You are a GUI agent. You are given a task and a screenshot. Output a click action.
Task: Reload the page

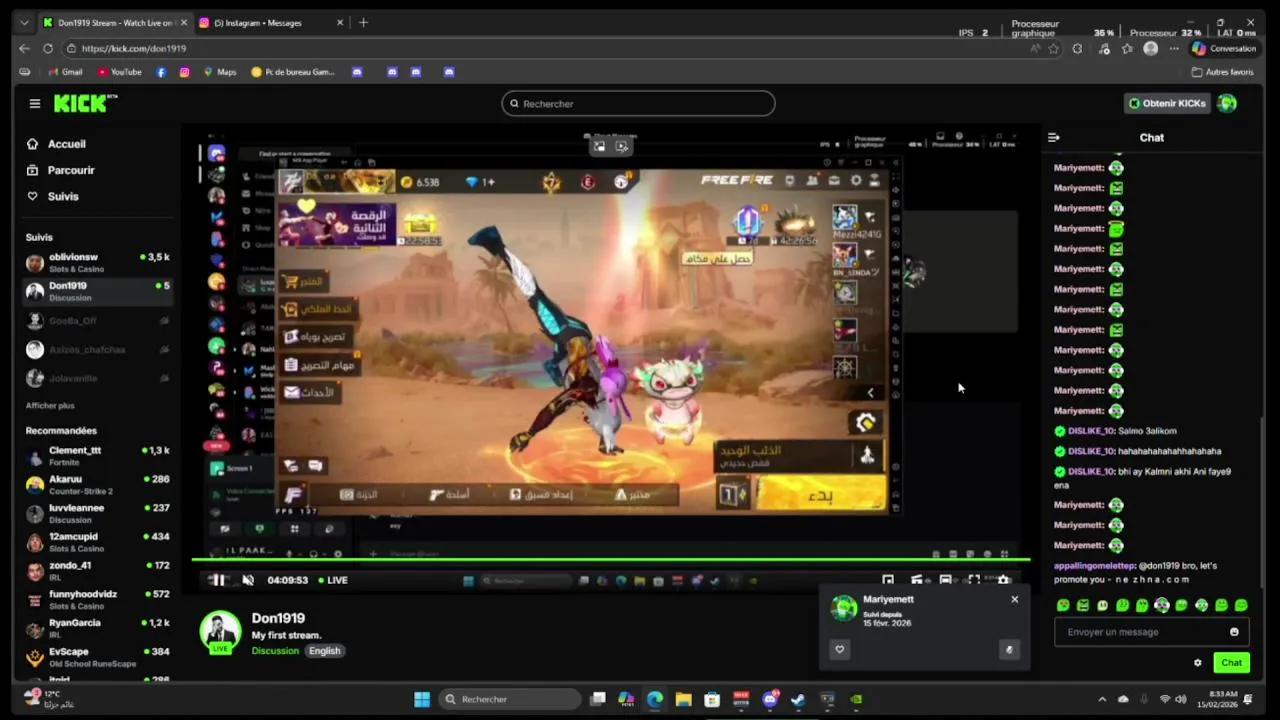tap(47, 48)
